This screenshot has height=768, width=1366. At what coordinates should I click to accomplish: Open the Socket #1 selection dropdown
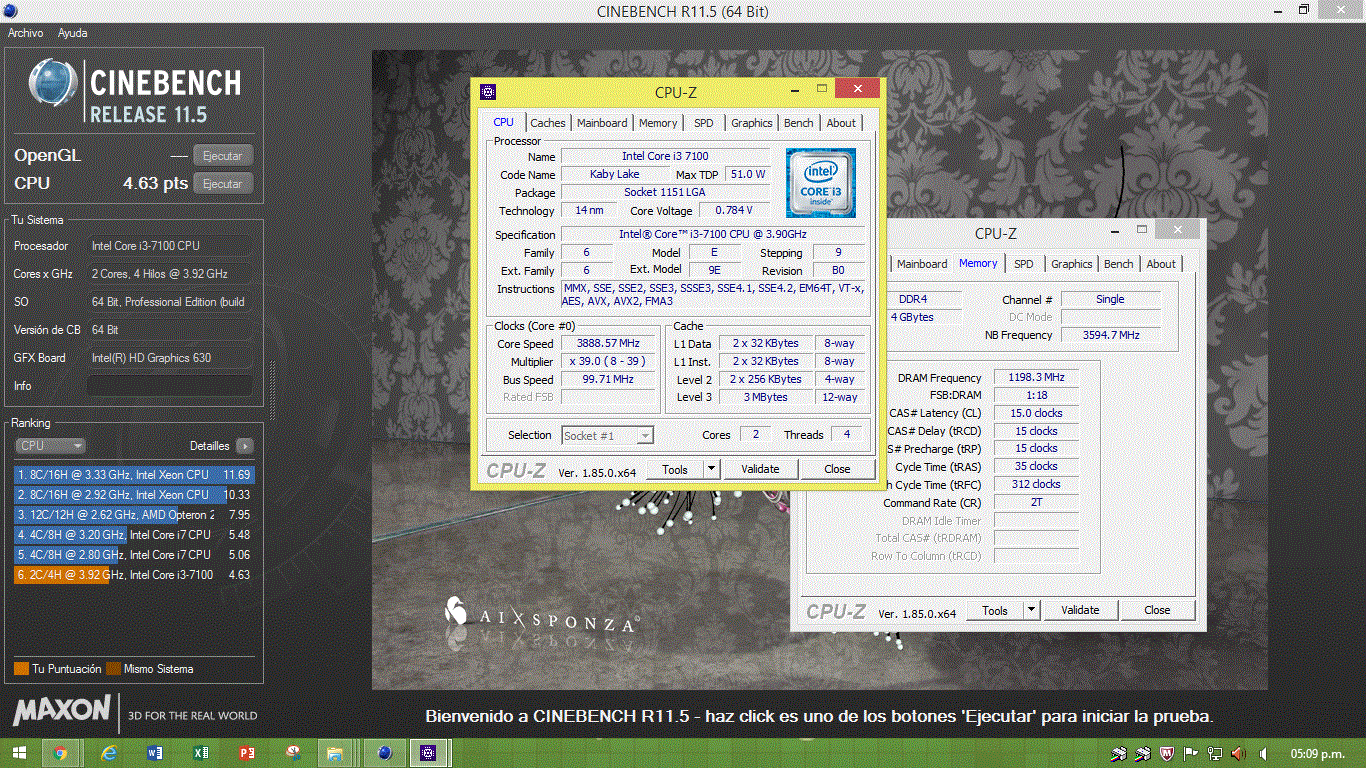point(607,435)
